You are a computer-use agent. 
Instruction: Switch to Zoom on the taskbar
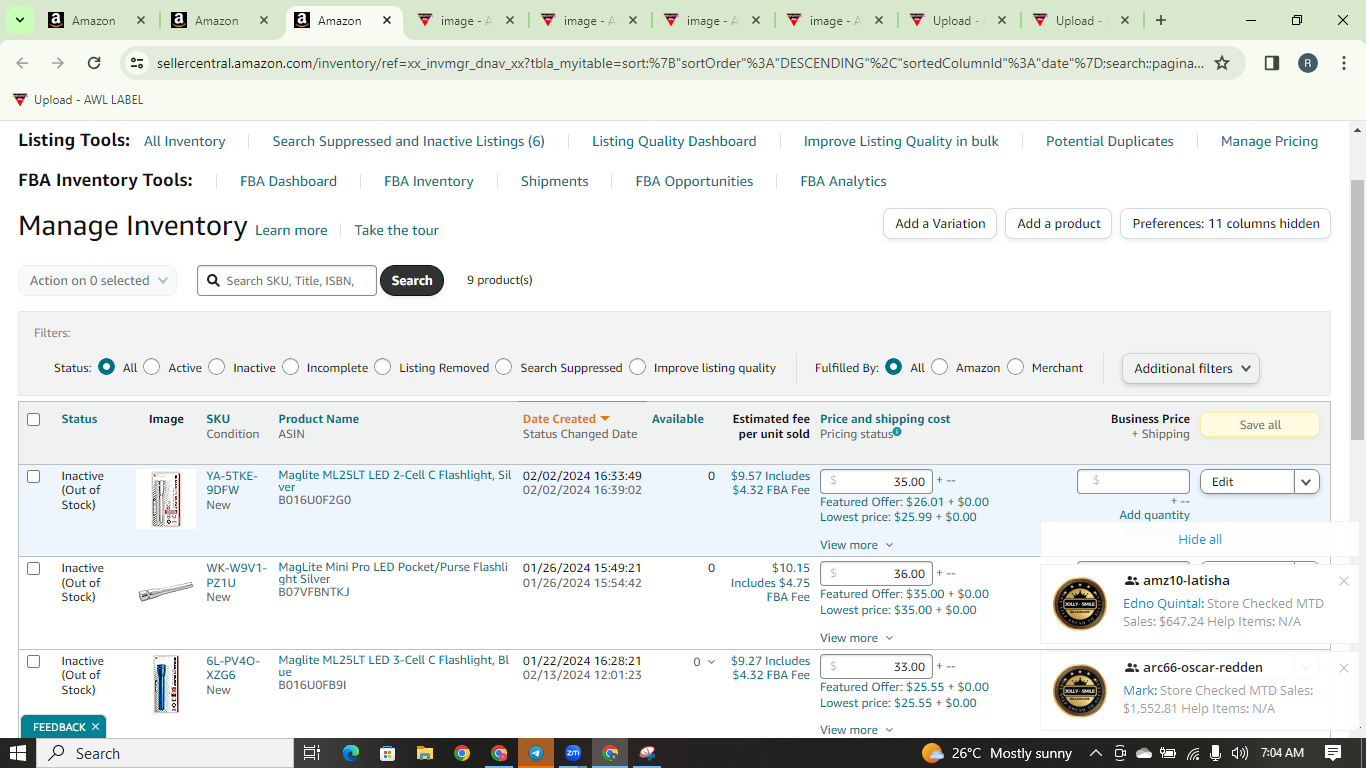click(x=573, y=753)
